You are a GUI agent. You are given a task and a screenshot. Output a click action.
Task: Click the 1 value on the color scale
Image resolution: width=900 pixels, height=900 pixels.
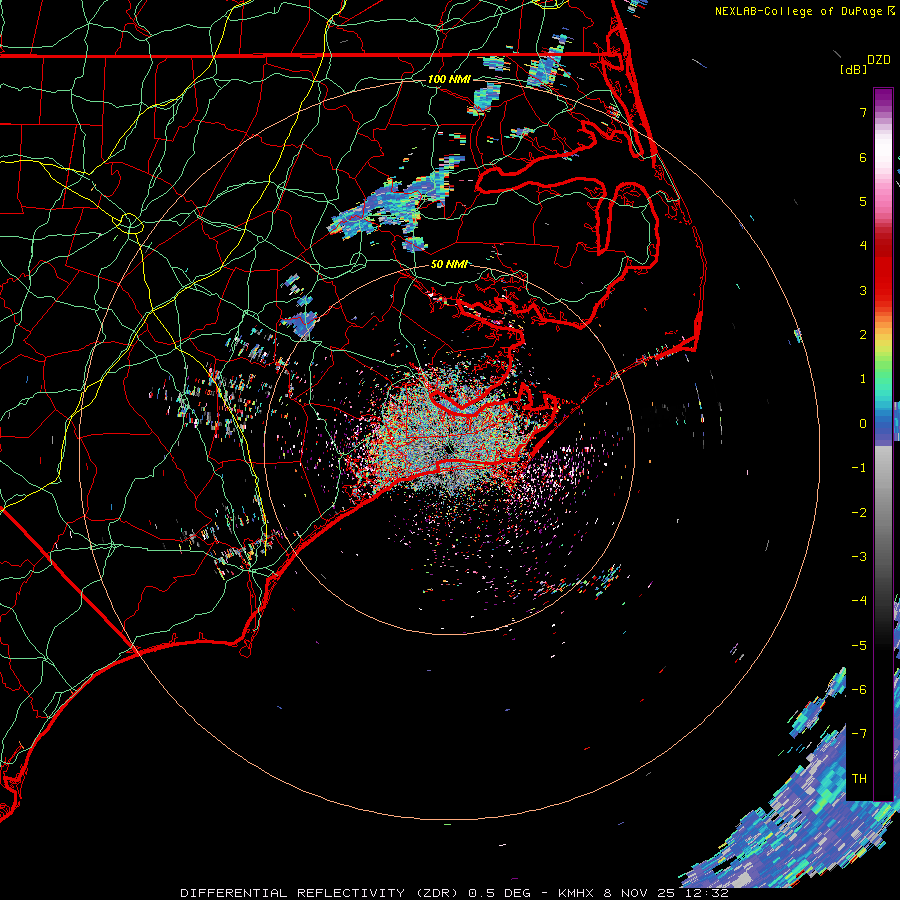click(x=863, y=379)
